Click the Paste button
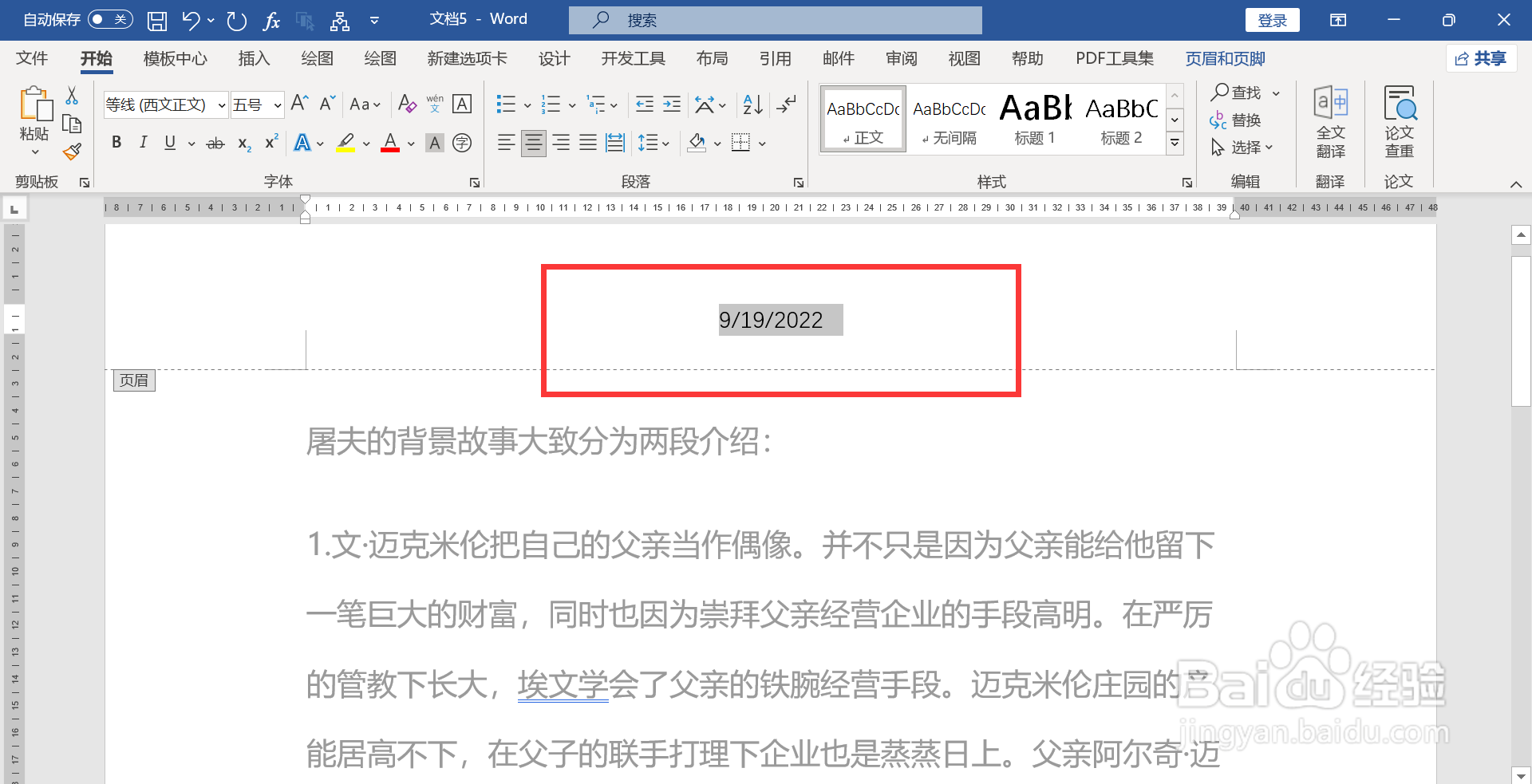The image size is (1532, 784). (x=34, y=113)
